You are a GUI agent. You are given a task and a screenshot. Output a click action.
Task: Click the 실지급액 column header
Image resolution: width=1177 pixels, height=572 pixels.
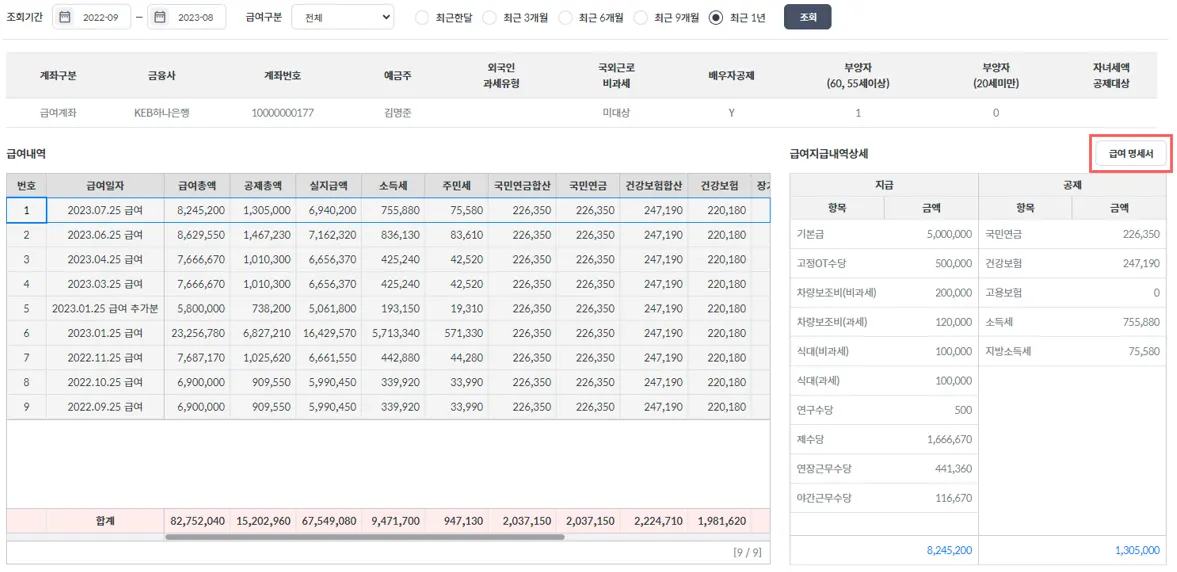[328, 185]
